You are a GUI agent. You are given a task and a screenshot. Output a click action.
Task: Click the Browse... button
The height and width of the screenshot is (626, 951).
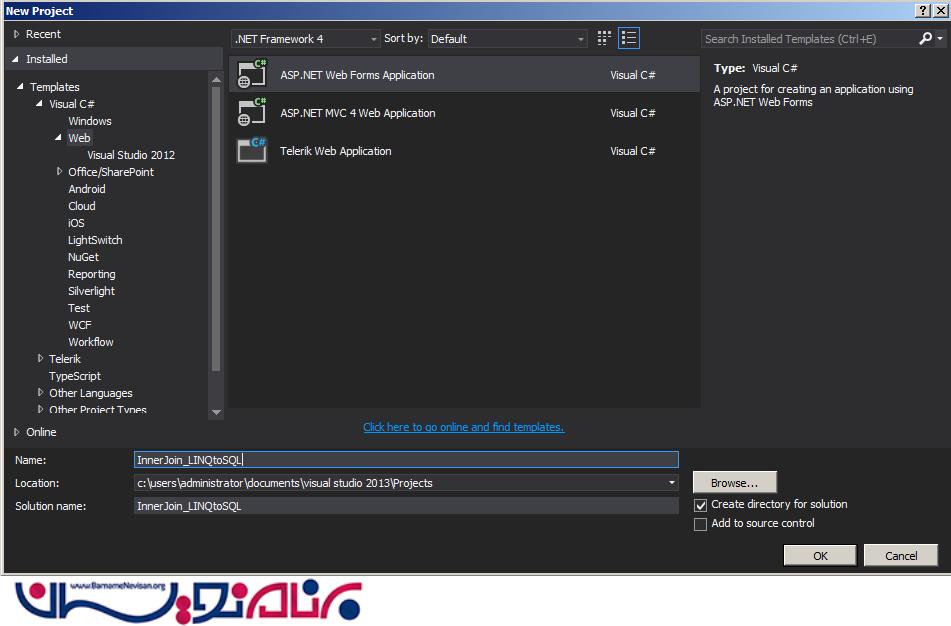pos(734,483)
